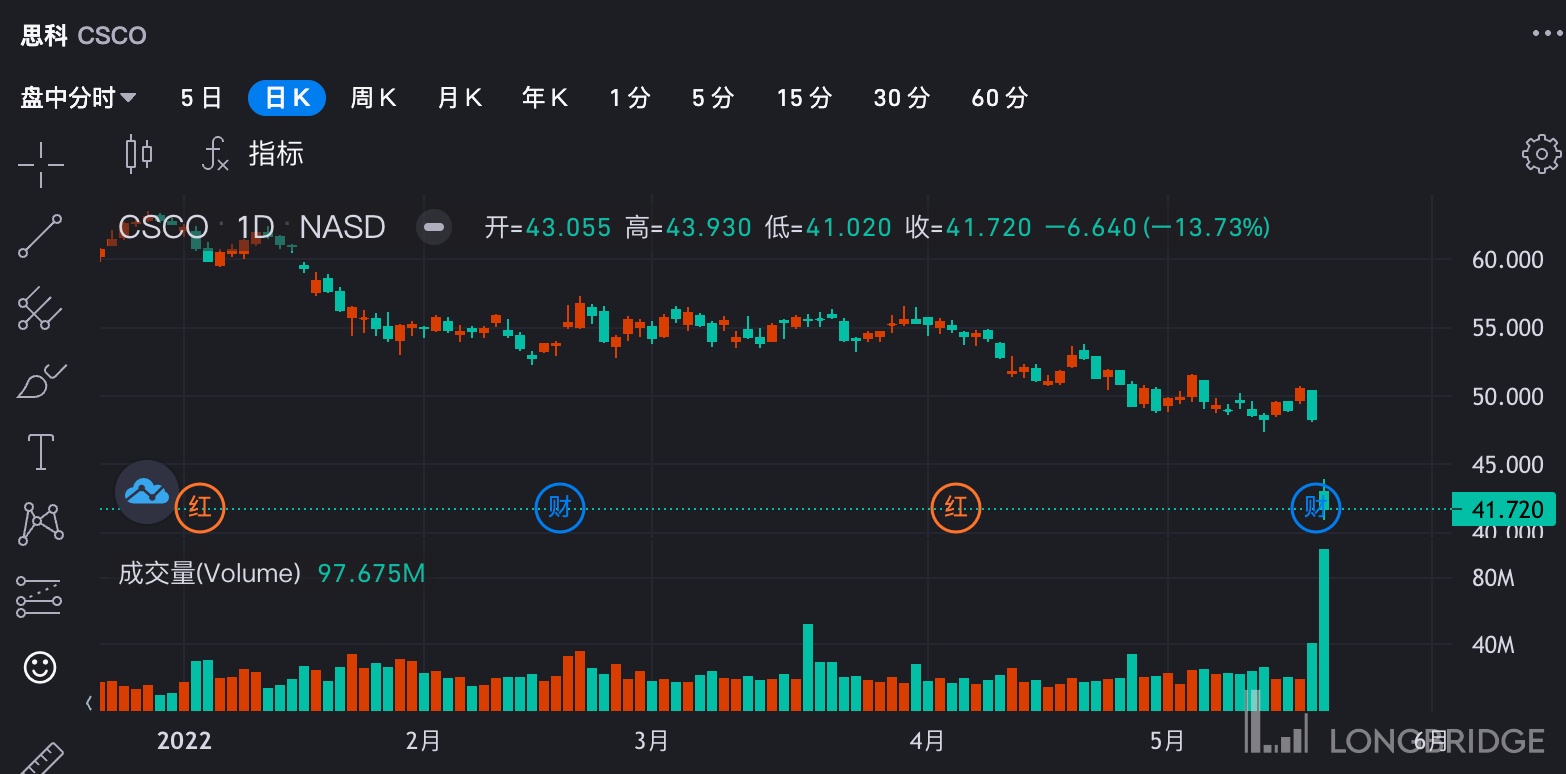Switch to the 30分 interval
Screen dimensions: 1566x774
coord(901,98)
